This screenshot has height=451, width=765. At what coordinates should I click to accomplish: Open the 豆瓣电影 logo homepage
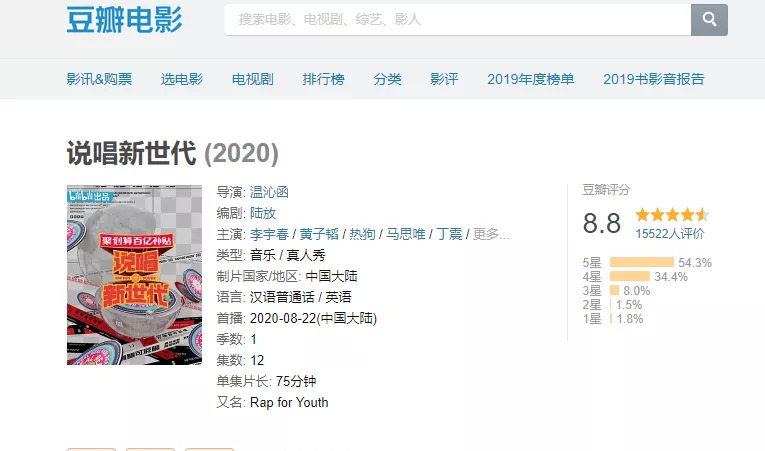pos(124,20)
